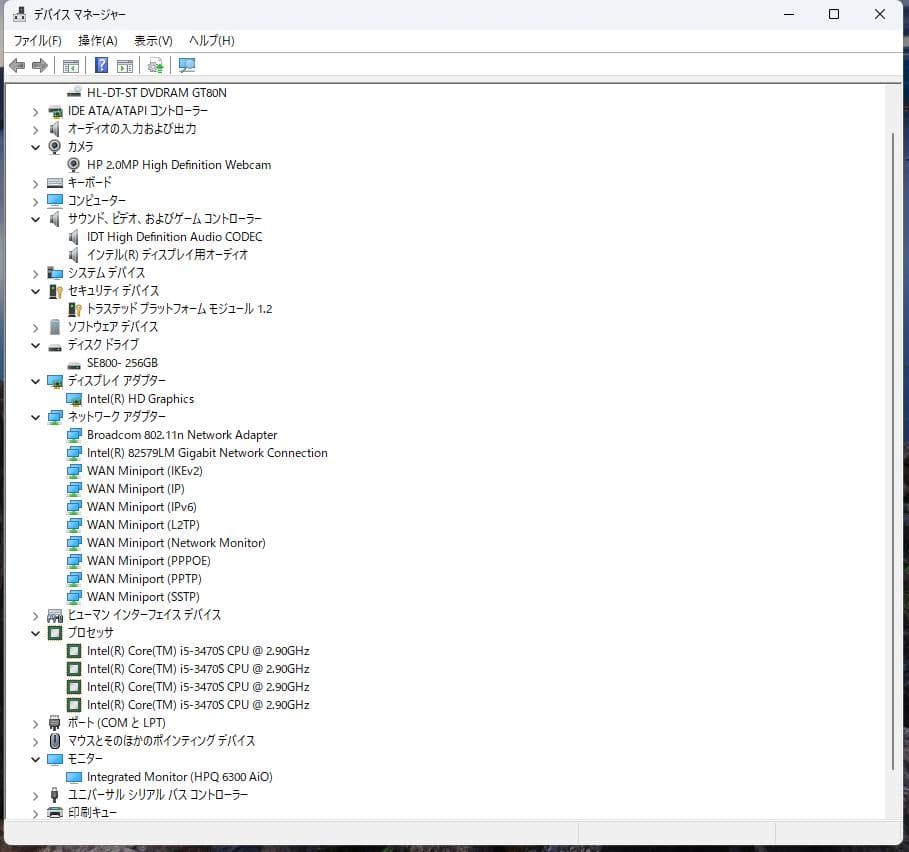Select the SE800- 256GB disk drive
Screen dimensions: 909x852
(x=122, y=363)
